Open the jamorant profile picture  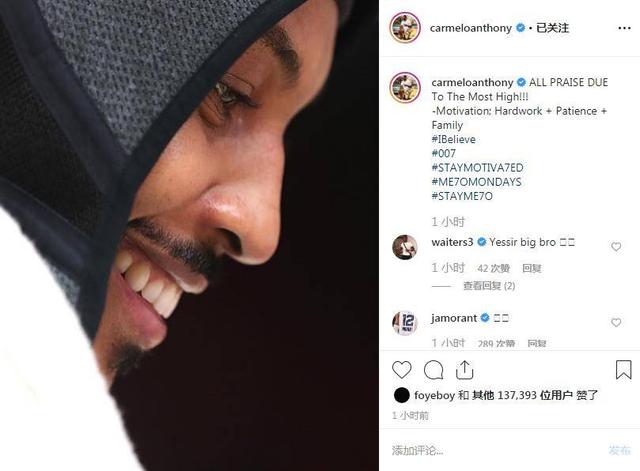pyautogui.click(x=404, y=323)
